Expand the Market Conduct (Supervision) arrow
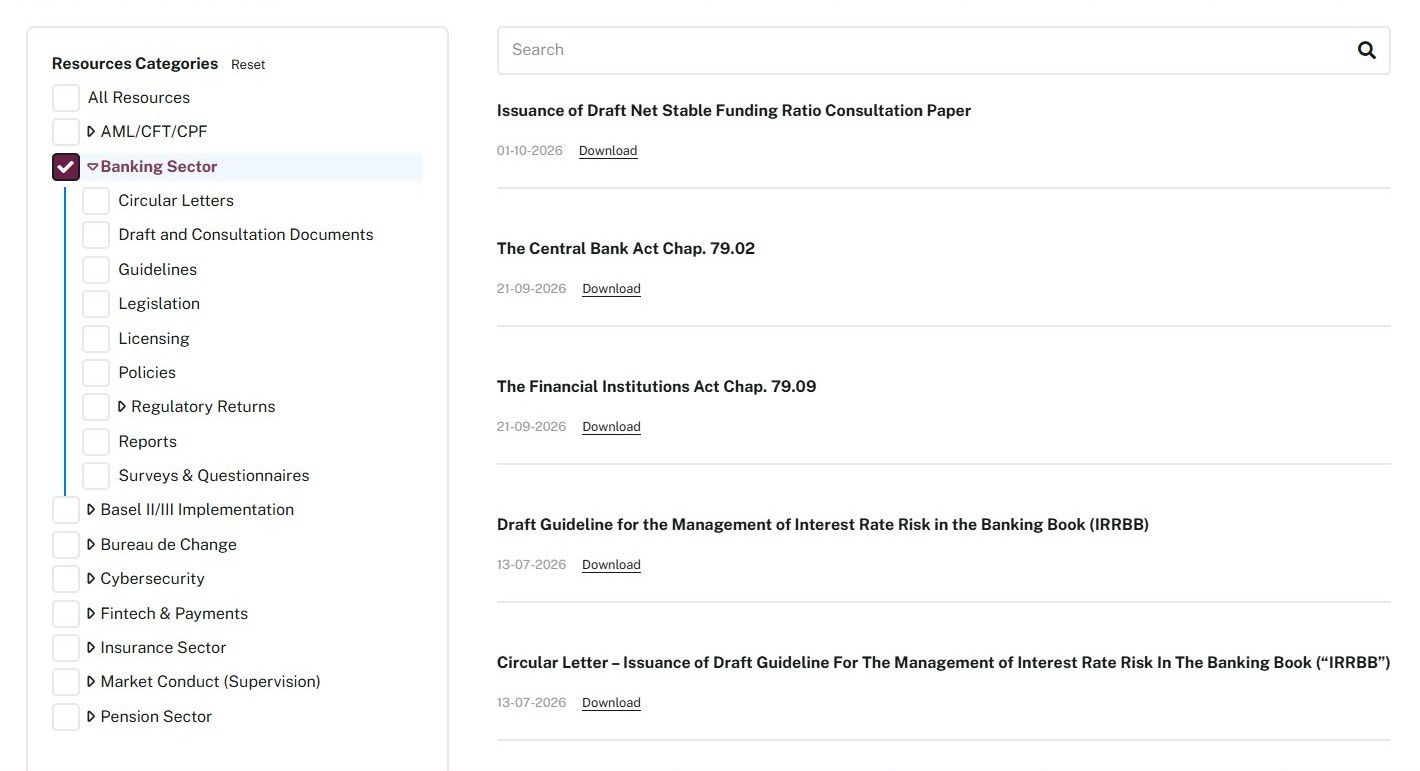 [x=91, y=682]
